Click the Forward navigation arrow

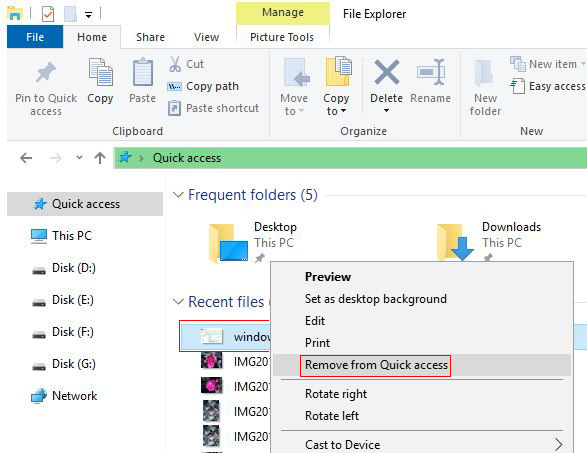pyautogui.click(x=55, y=158)
